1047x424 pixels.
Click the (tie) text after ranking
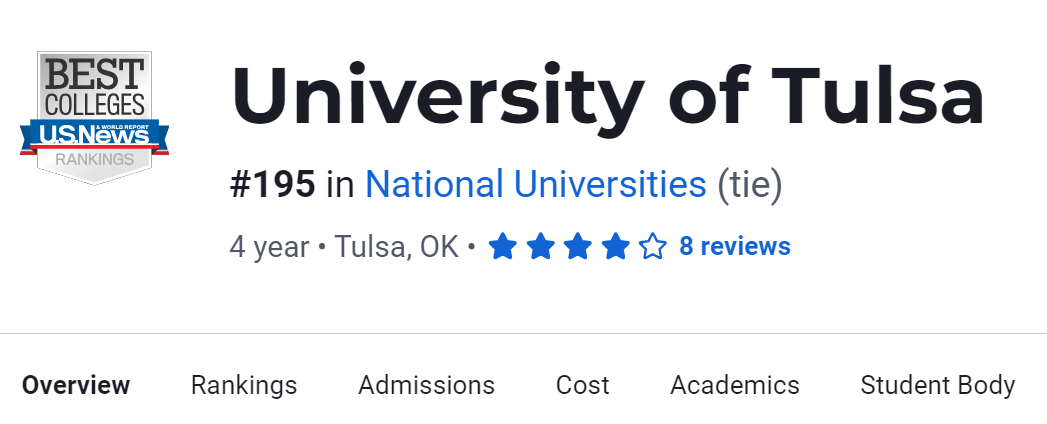point(750,185)
